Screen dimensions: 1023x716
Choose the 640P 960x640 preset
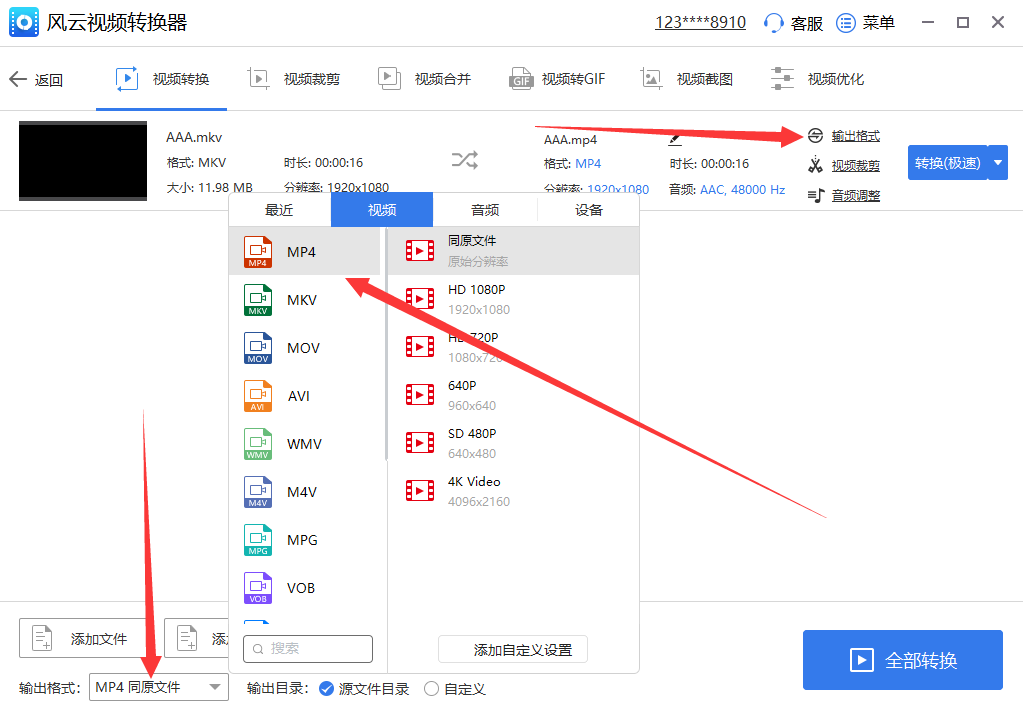[513, 395]
